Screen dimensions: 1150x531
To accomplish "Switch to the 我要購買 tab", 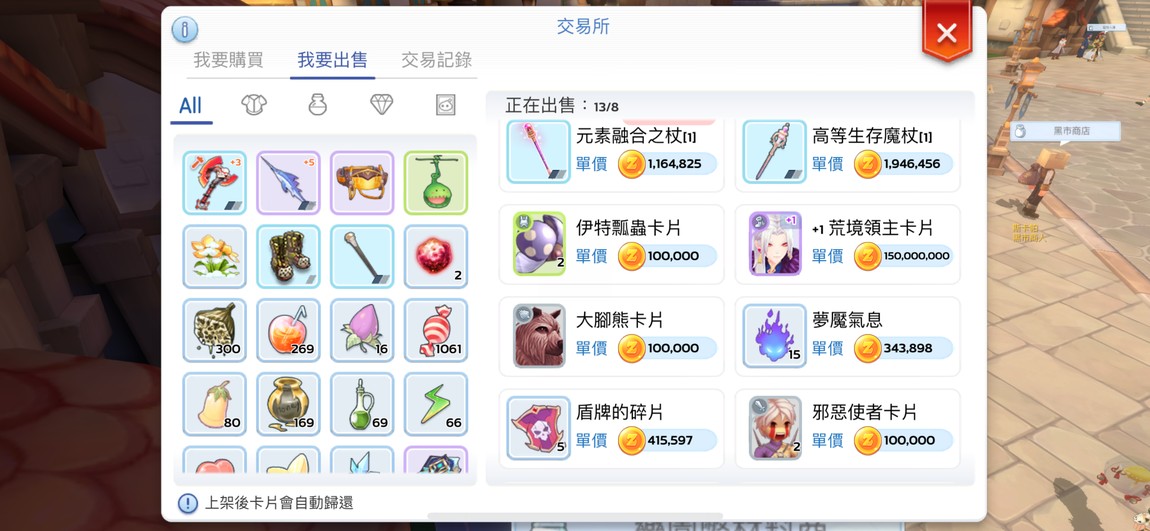I will pos(228,60).
